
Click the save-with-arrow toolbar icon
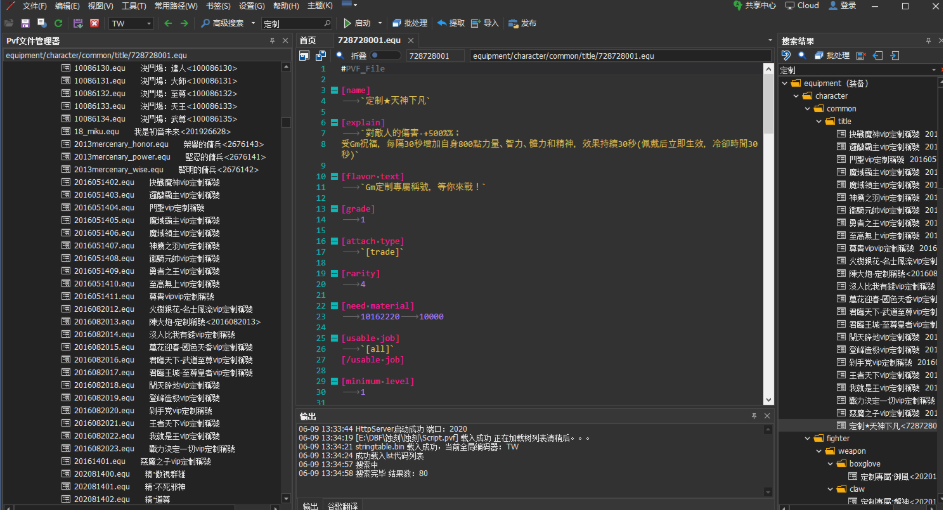[x=78, y=23]
